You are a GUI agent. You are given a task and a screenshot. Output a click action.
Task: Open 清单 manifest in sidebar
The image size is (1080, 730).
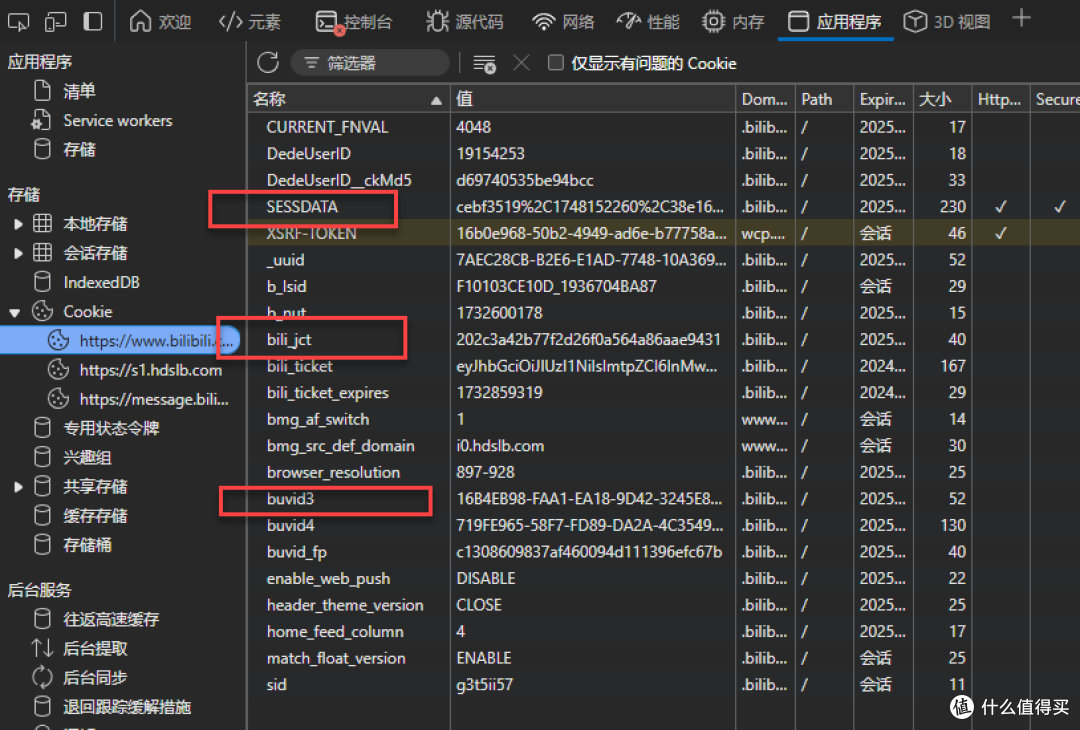79,91
